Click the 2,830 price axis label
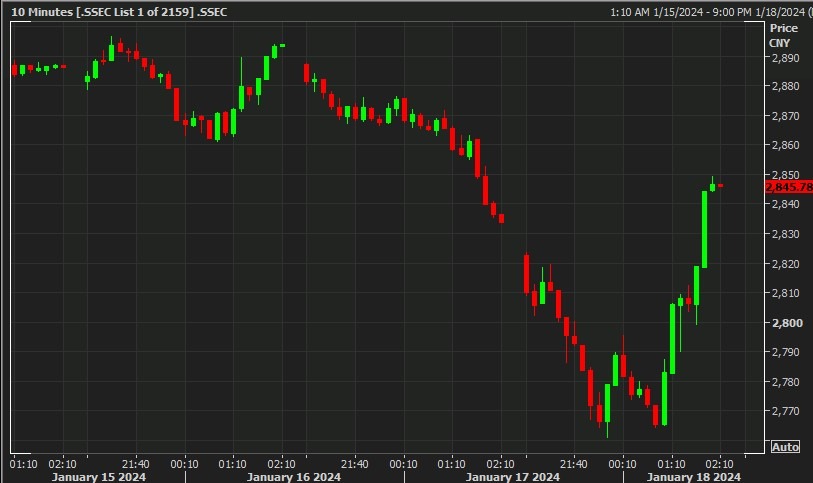 pyautogui.click(x=786, y=234)
